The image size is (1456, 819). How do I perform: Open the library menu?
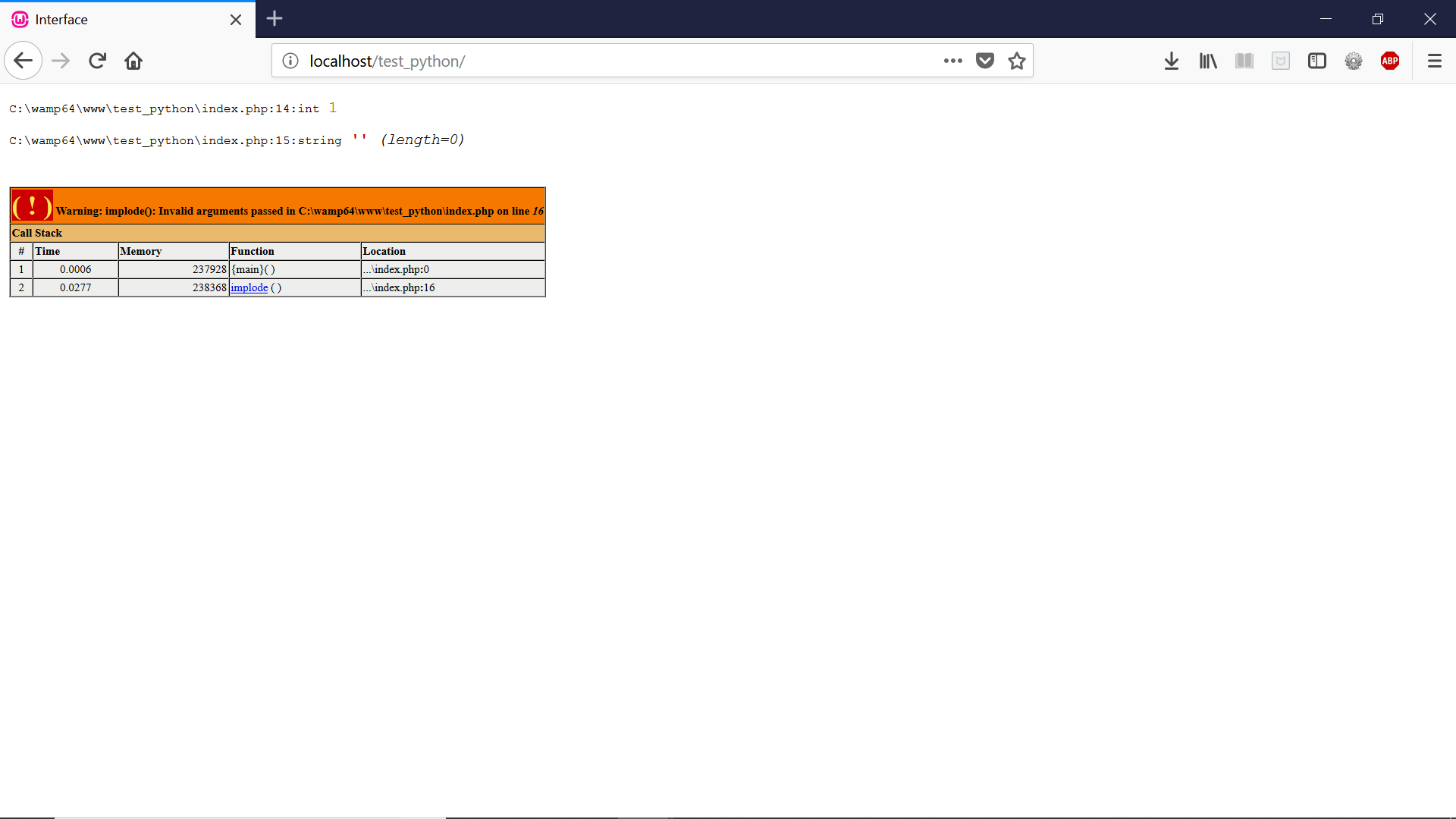pyautogui.click(x=1208, y=61)
